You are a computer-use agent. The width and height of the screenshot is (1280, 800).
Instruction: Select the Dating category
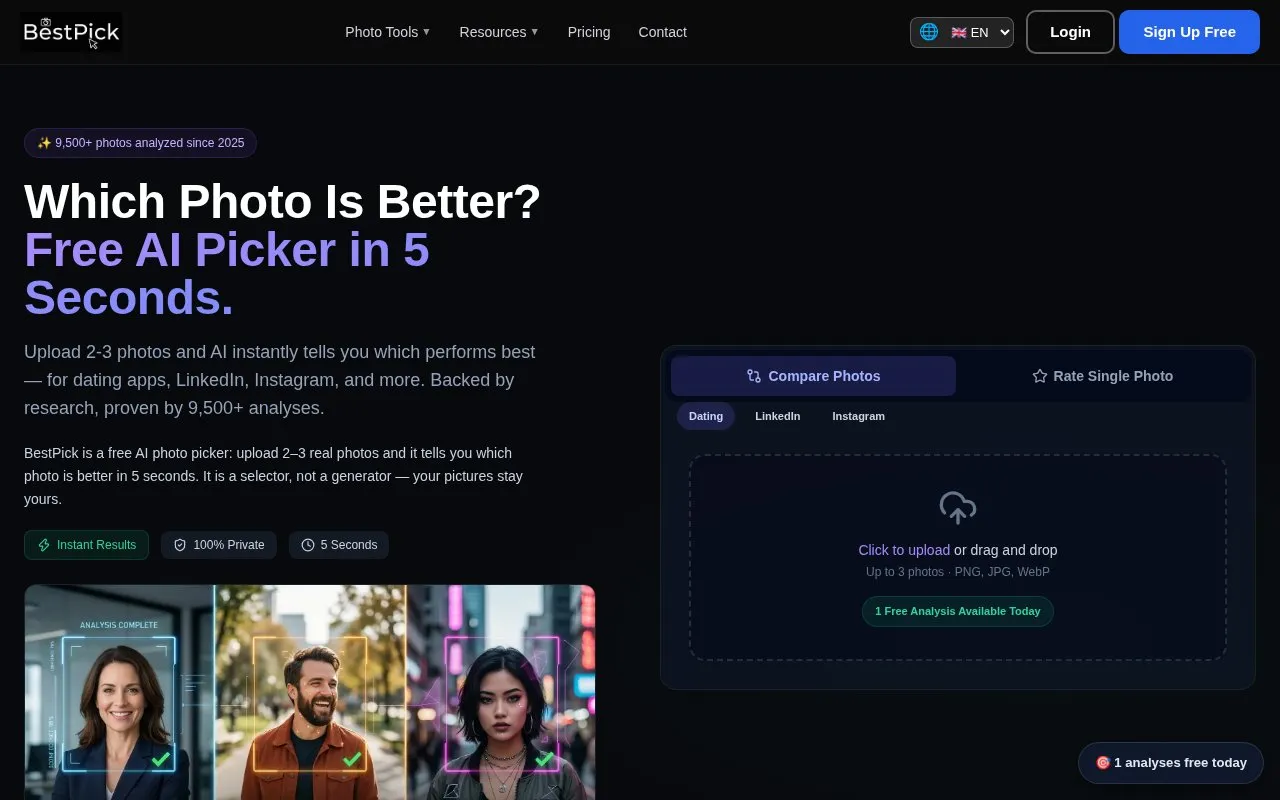tap(706, 416)
